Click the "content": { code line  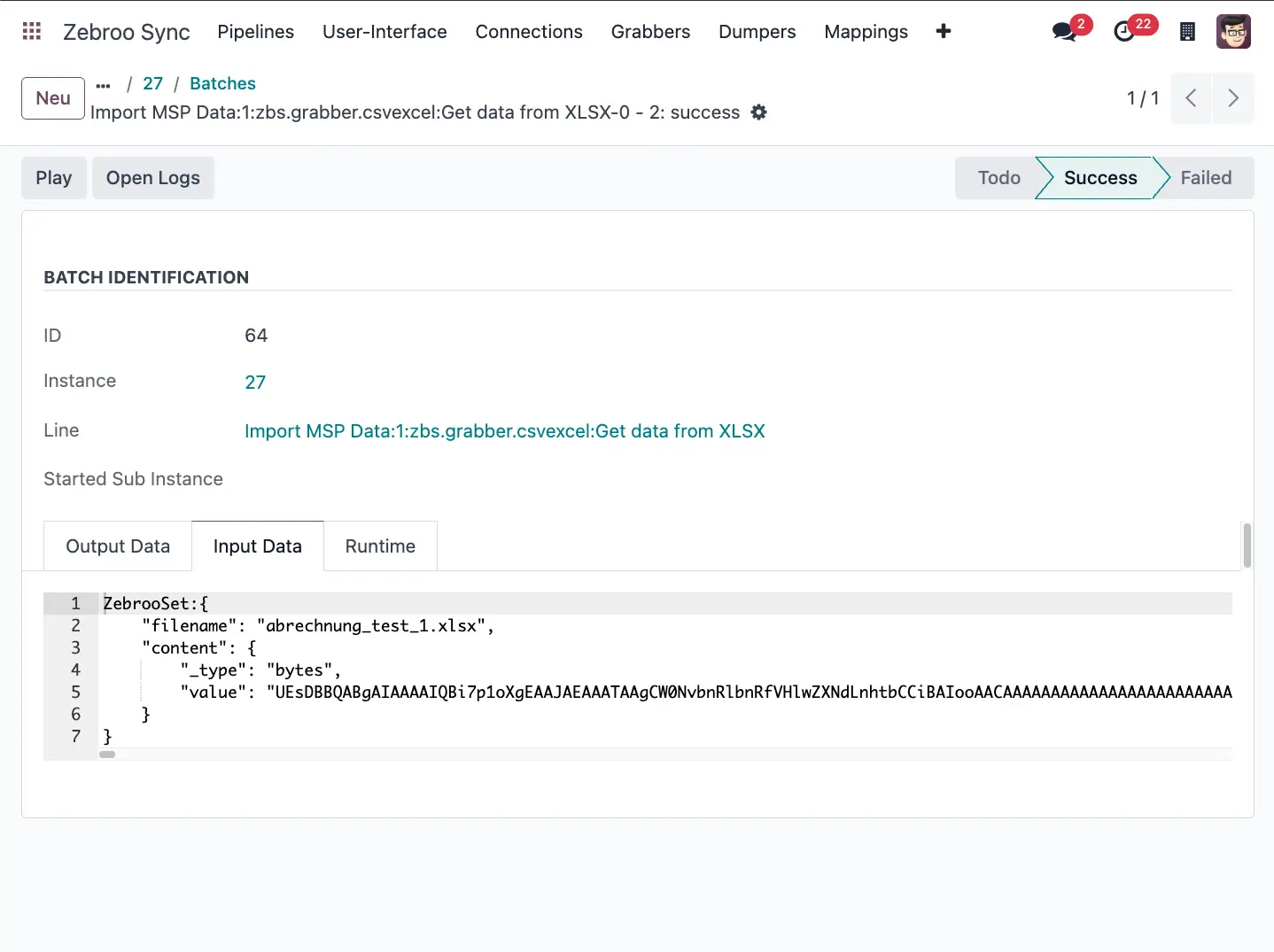click(199, 648)
